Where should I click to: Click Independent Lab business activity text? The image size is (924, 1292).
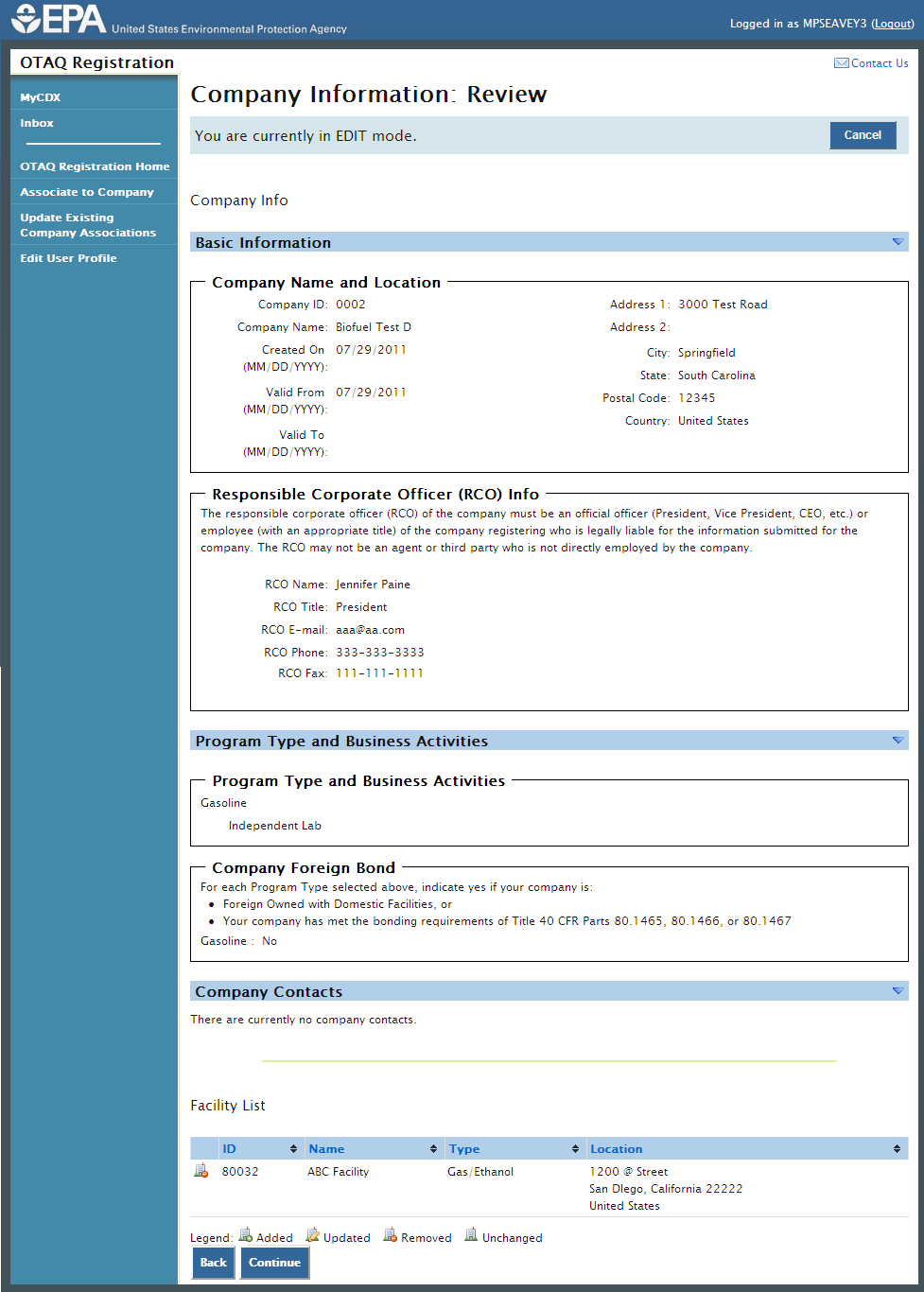coord(275,826)
